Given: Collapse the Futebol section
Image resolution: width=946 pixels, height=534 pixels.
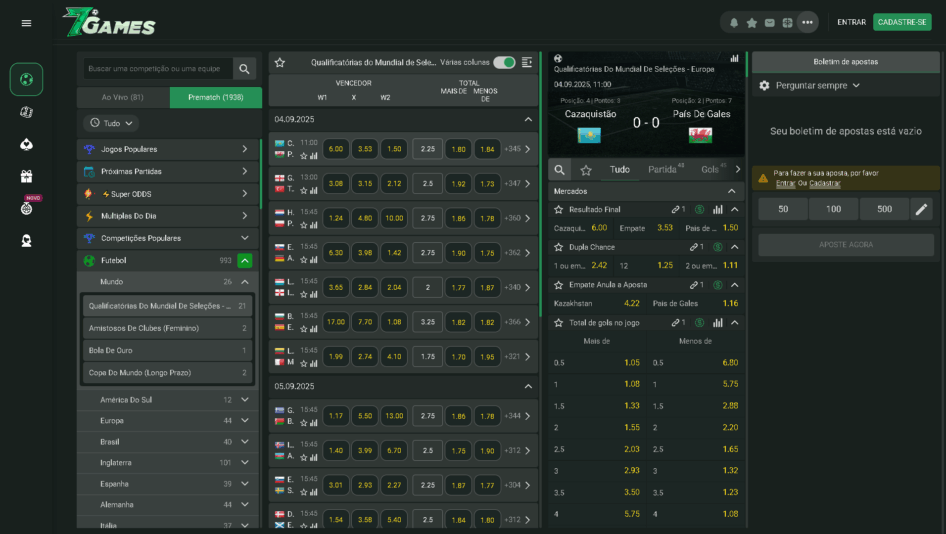Looking at the screenshot, I should click(x=244, y=261).
